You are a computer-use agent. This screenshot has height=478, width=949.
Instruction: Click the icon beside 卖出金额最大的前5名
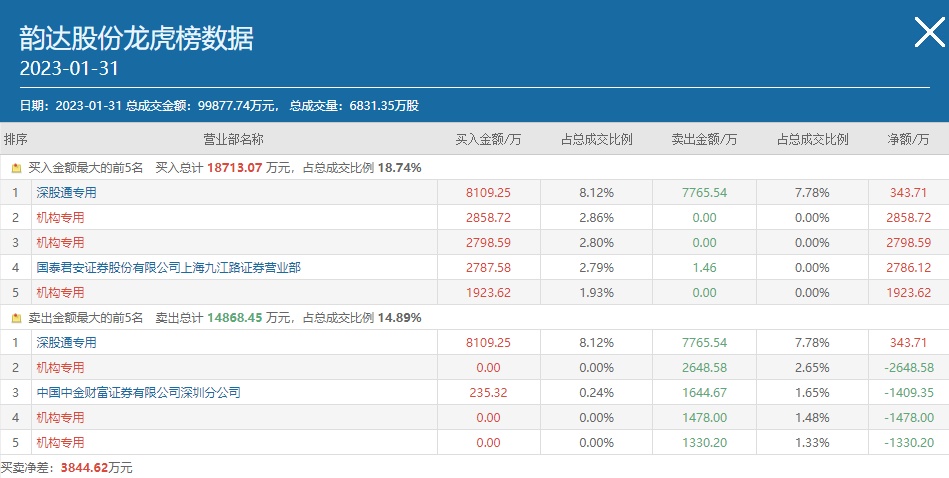pos(16,318)
